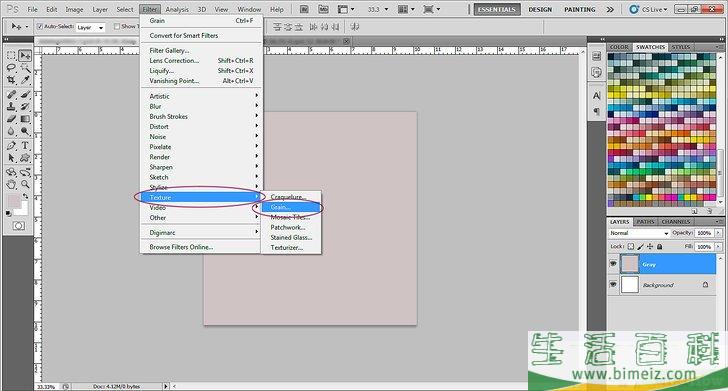Toggle visibility of the Gray layer
728x391 pixels.
(x=613, y=264)
